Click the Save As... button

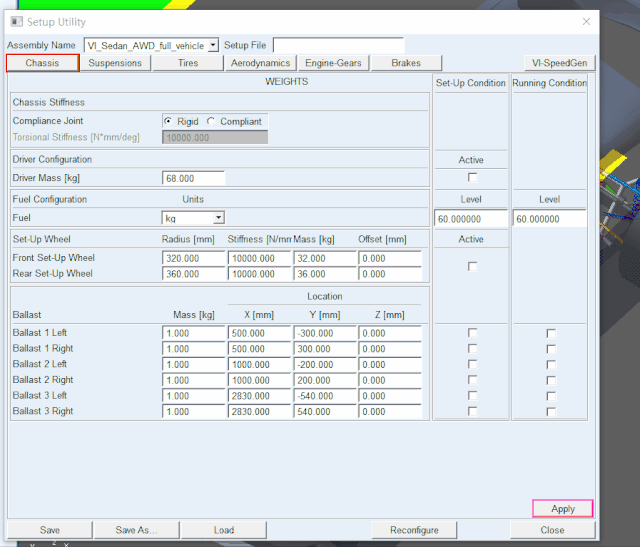pyautogui.click(x=136, y=530)
